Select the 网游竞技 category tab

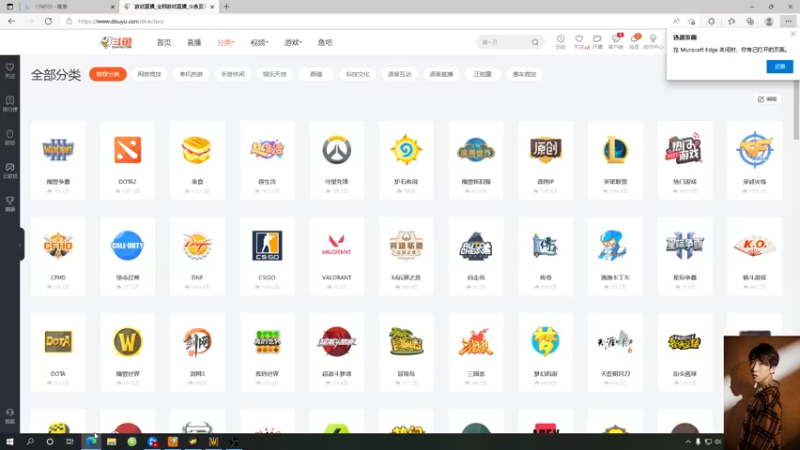pyautogui.click(x=149, y=74)
